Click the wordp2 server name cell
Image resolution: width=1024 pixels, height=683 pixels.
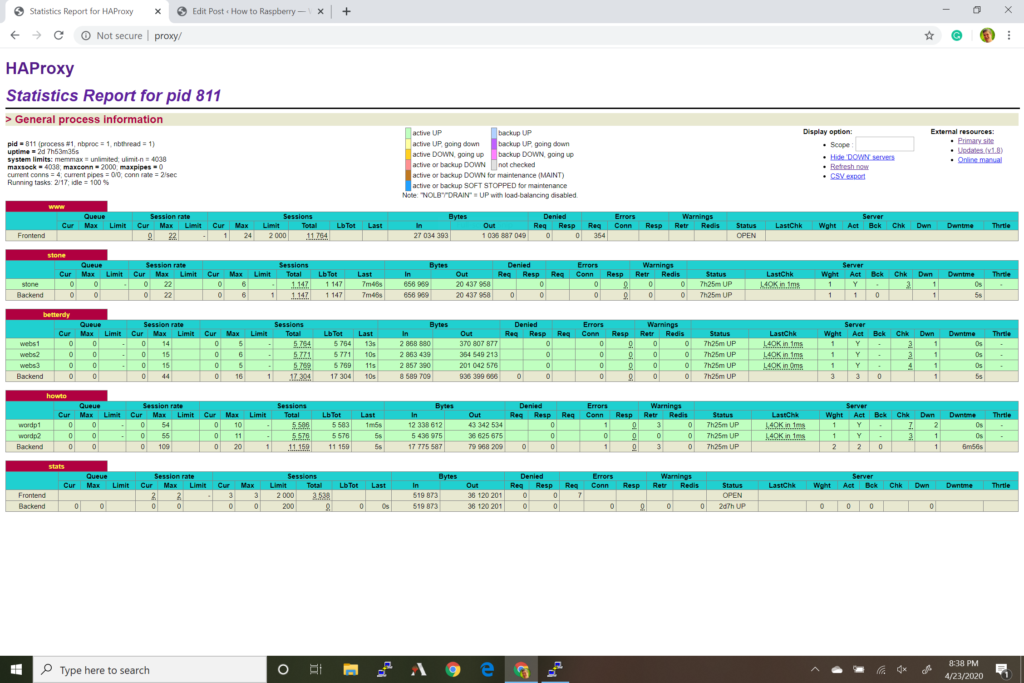(29, 436)
